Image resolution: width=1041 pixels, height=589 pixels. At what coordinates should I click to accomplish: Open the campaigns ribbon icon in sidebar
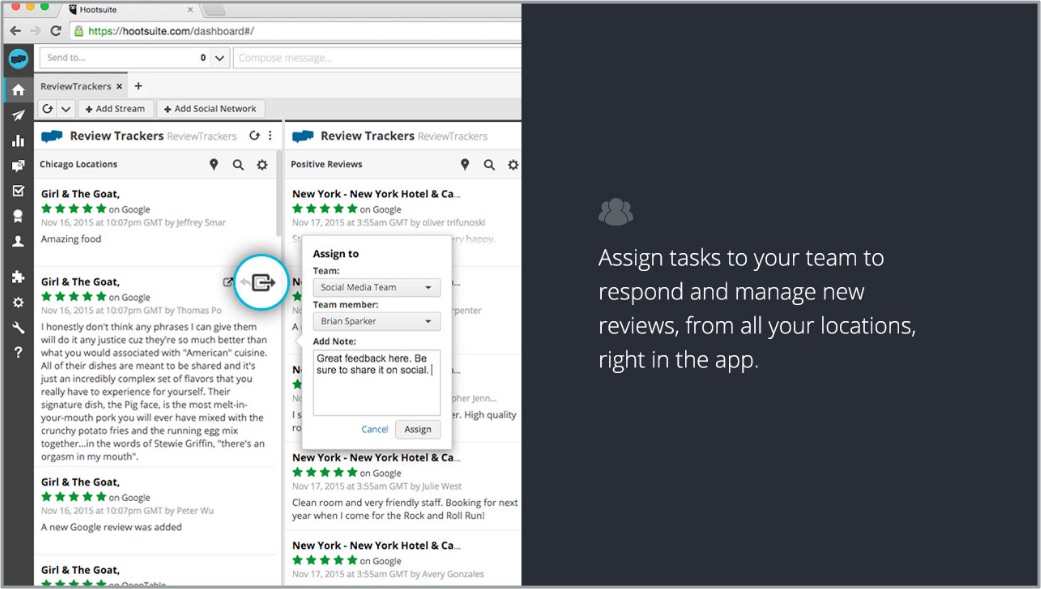[x=18, y=216]
